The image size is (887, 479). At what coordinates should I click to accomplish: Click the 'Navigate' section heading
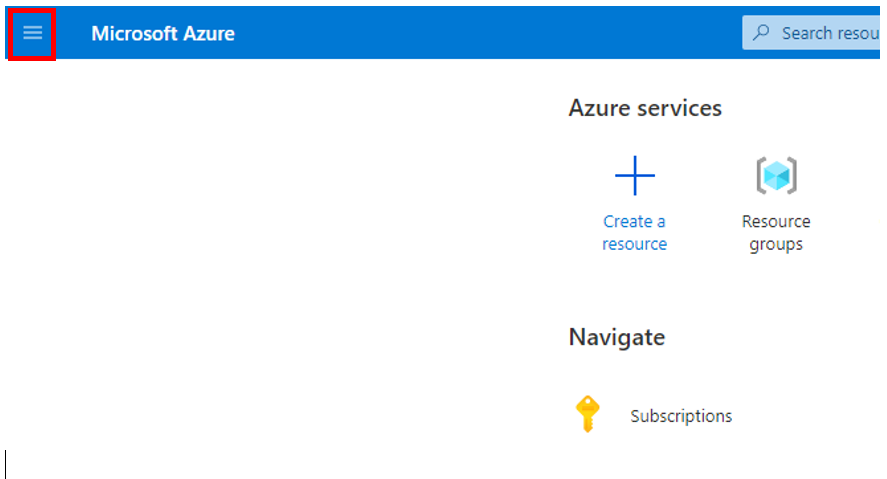[616, 337]
